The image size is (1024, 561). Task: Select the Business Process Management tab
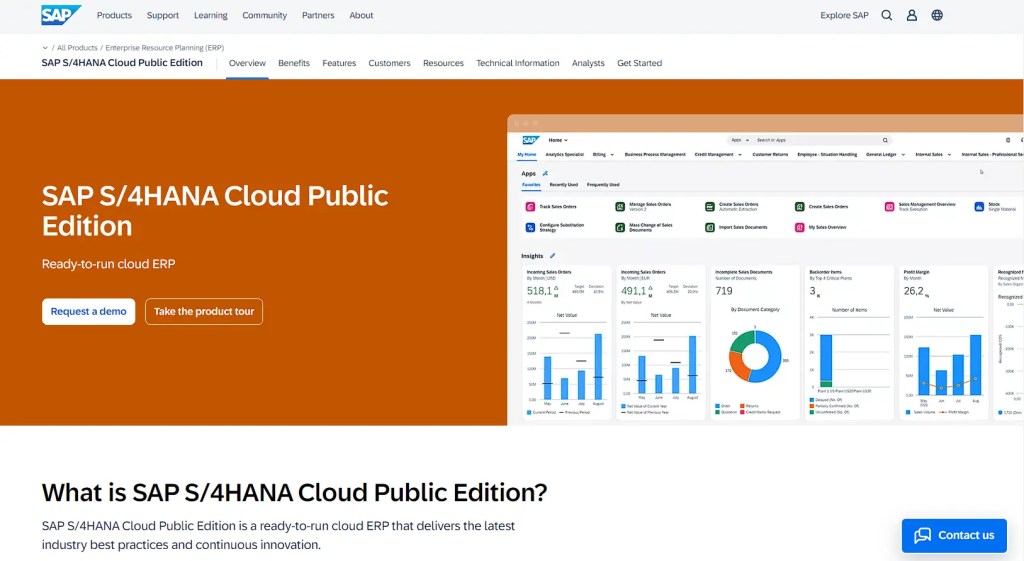[655, 155]
